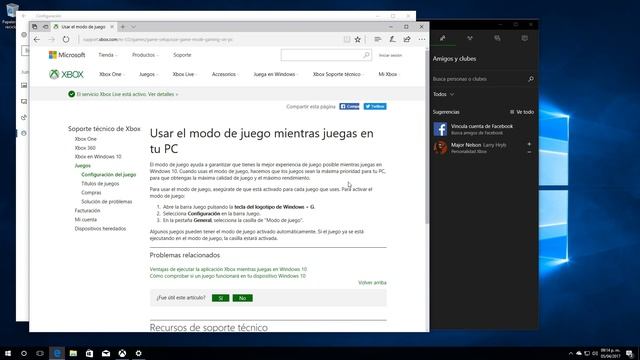
Task: Share page via Twitter button
Action: [x=375, y=107]
